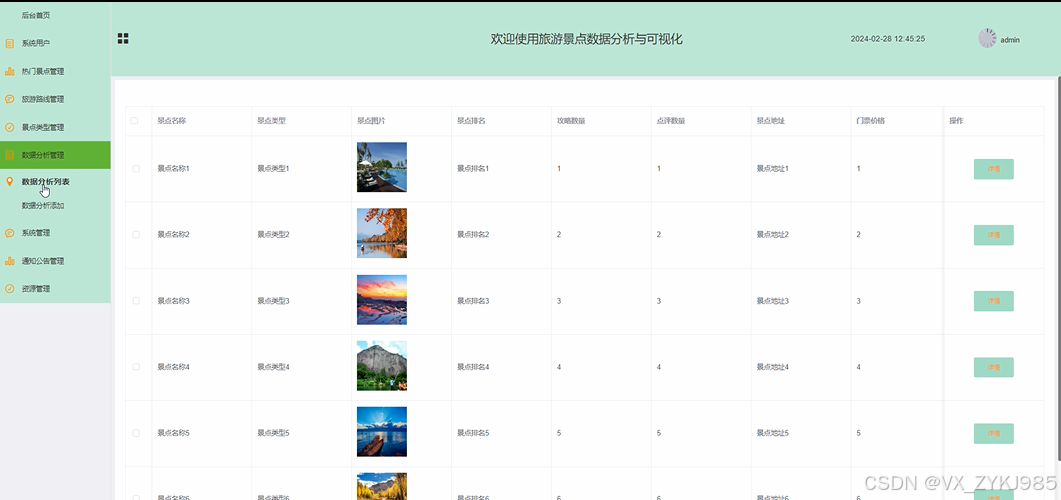
Task: Check the box for row 景点名称1
Action: pos(136,168)
